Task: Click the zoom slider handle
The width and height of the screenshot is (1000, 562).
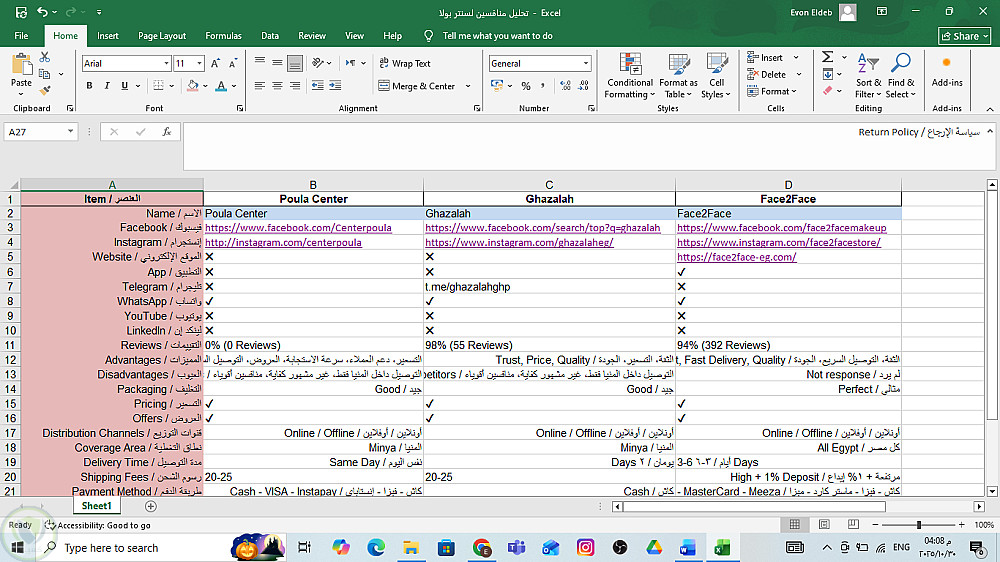Action: 918,524
